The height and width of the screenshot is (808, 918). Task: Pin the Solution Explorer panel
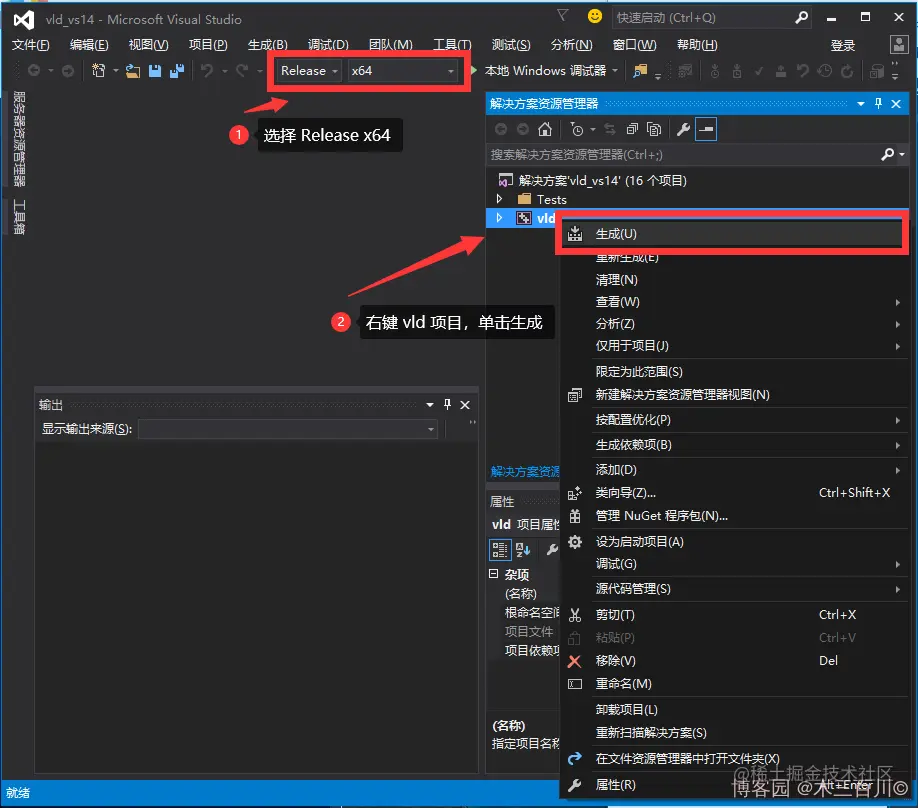[x=878, y=104]
